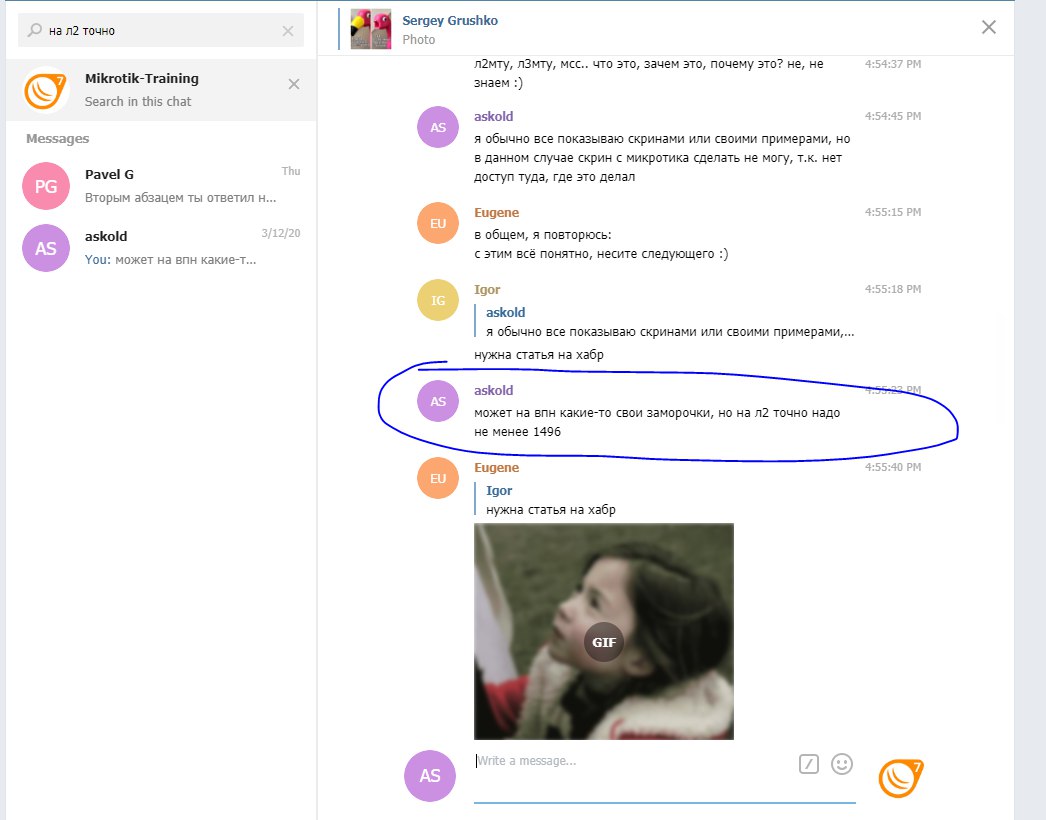
Task: Cancel search in Mikrotik-Training chat
Action: [294, 84]
